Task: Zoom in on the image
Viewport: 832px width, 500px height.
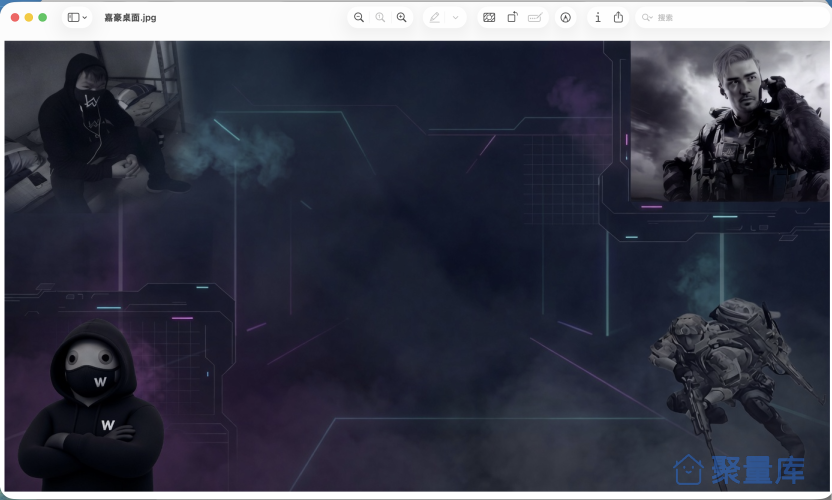Action: [402, 18]
